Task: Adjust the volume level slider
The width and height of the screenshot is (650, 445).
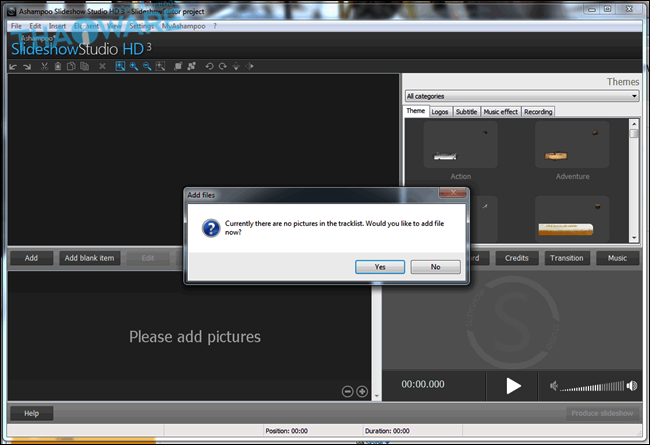Action: 592,387
